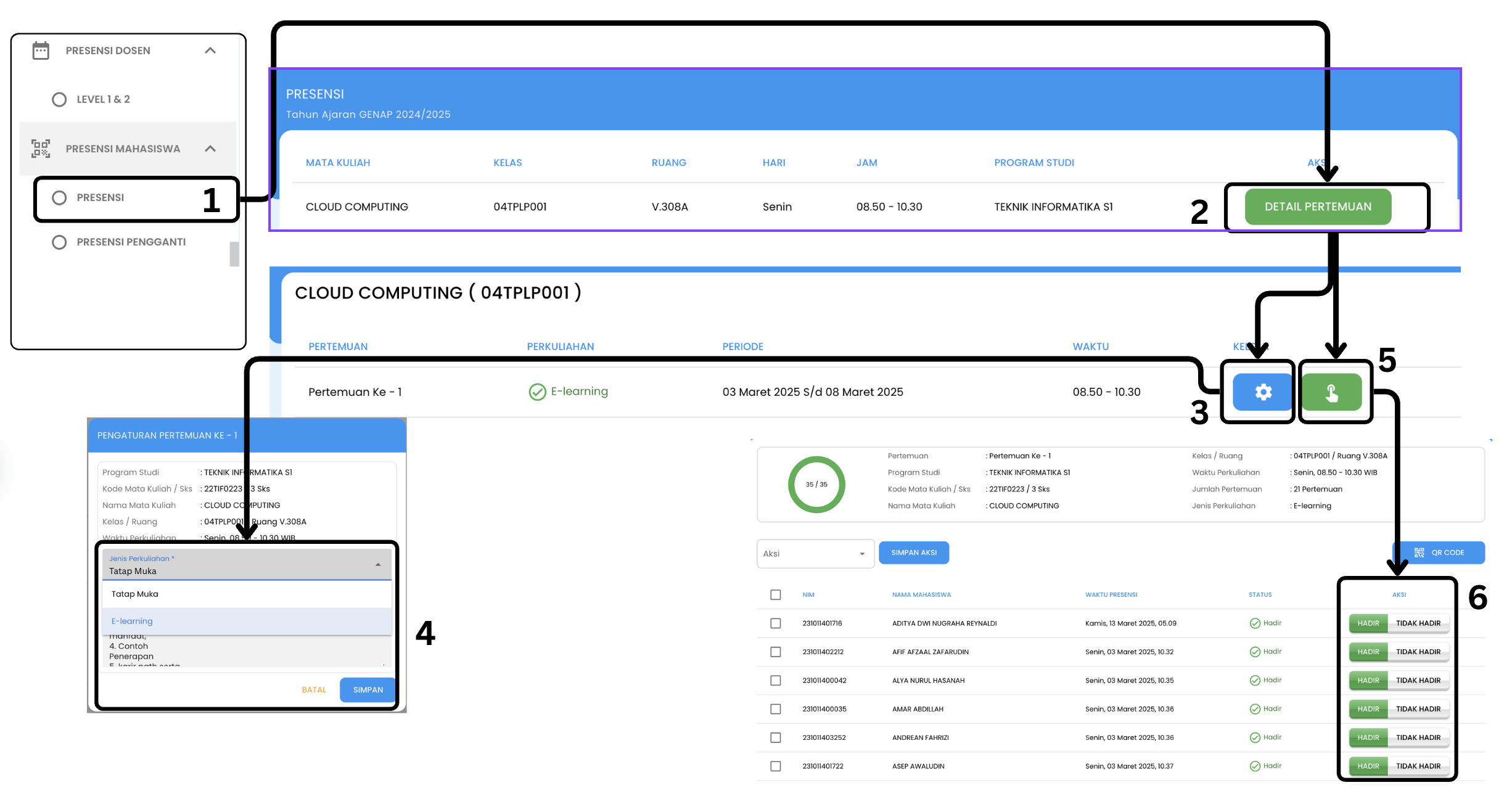Click Hadir status icon for Alya Nurul Hasanah
Viewport: 1512px width, 793px height.
(1255, 681)
